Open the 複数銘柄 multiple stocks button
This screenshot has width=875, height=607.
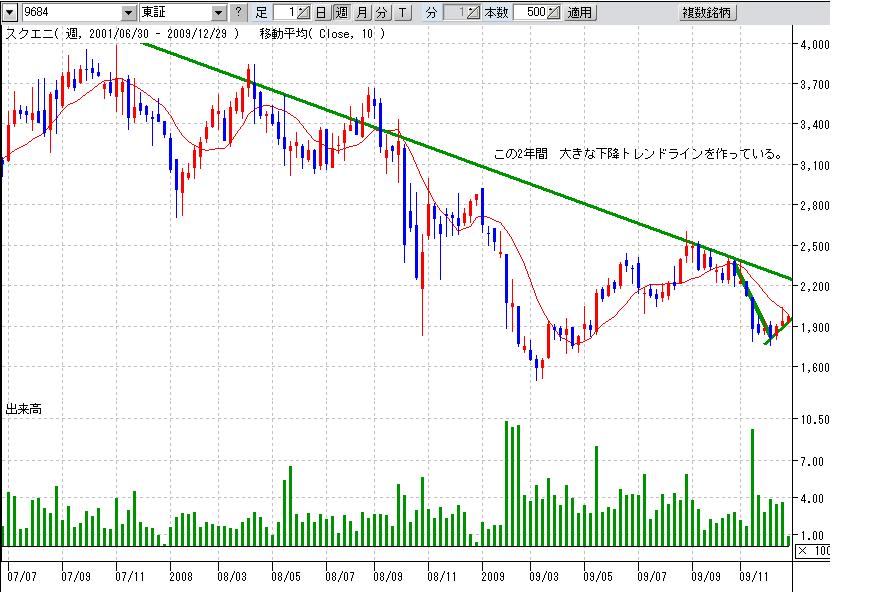(x=709, y=13)
